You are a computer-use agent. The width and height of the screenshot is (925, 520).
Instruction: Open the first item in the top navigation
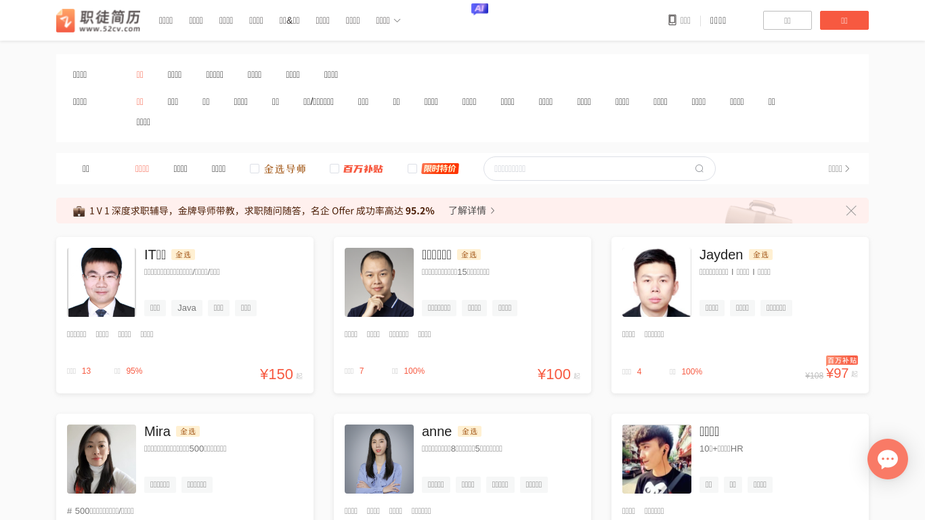166,21
